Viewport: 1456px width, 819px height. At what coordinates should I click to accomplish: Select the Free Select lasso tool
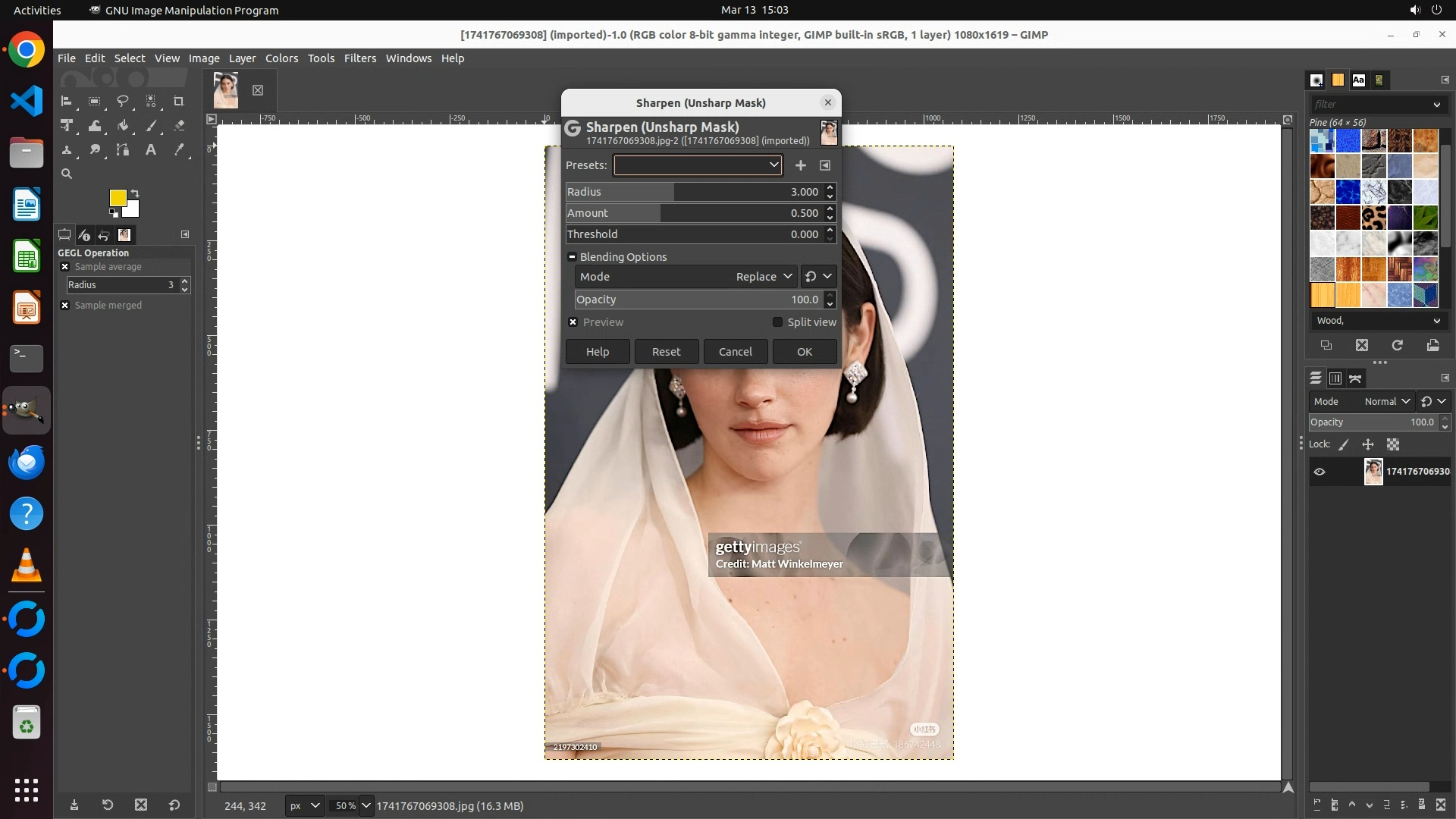point(123,101)
